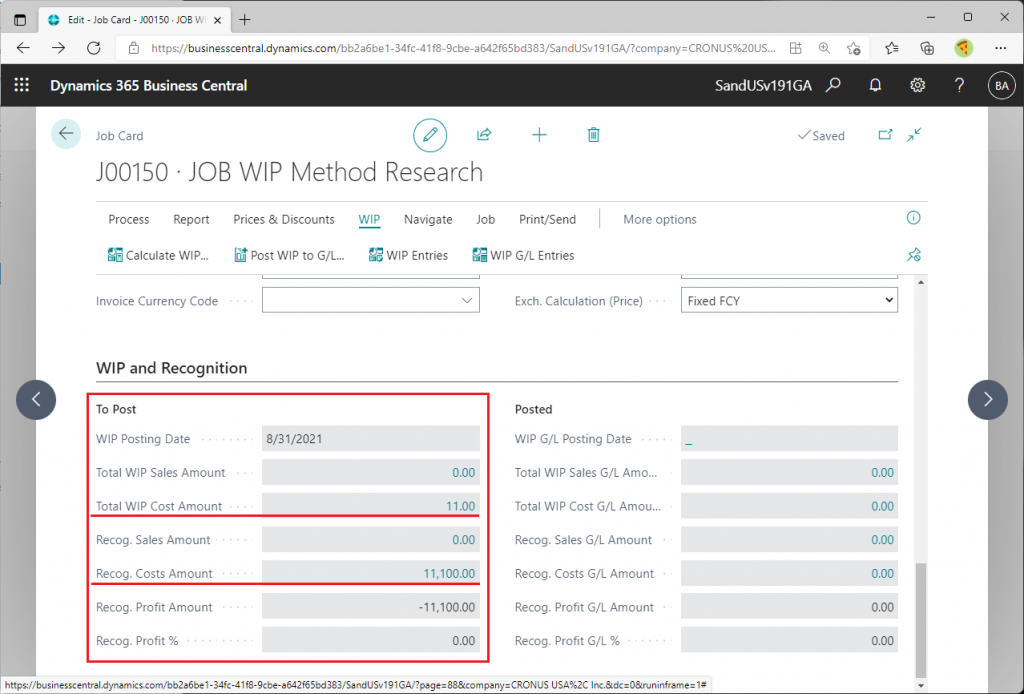1024x694 pixels.
Task: Go to previous record with the left arrow
Action: coord(36,400)
